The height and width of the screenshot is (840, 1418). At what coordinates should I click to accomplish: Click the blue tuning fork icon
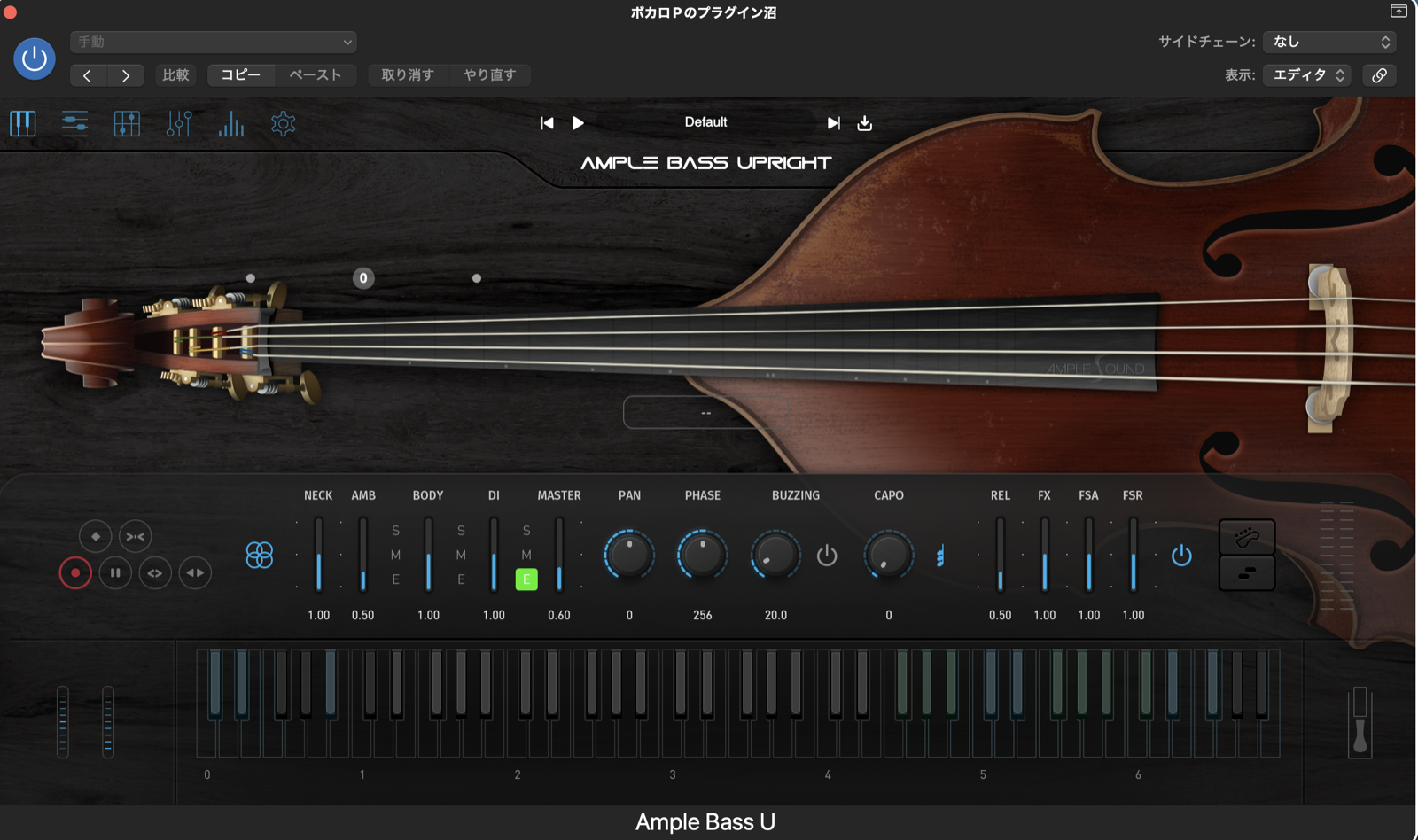[x=940, y=556]
